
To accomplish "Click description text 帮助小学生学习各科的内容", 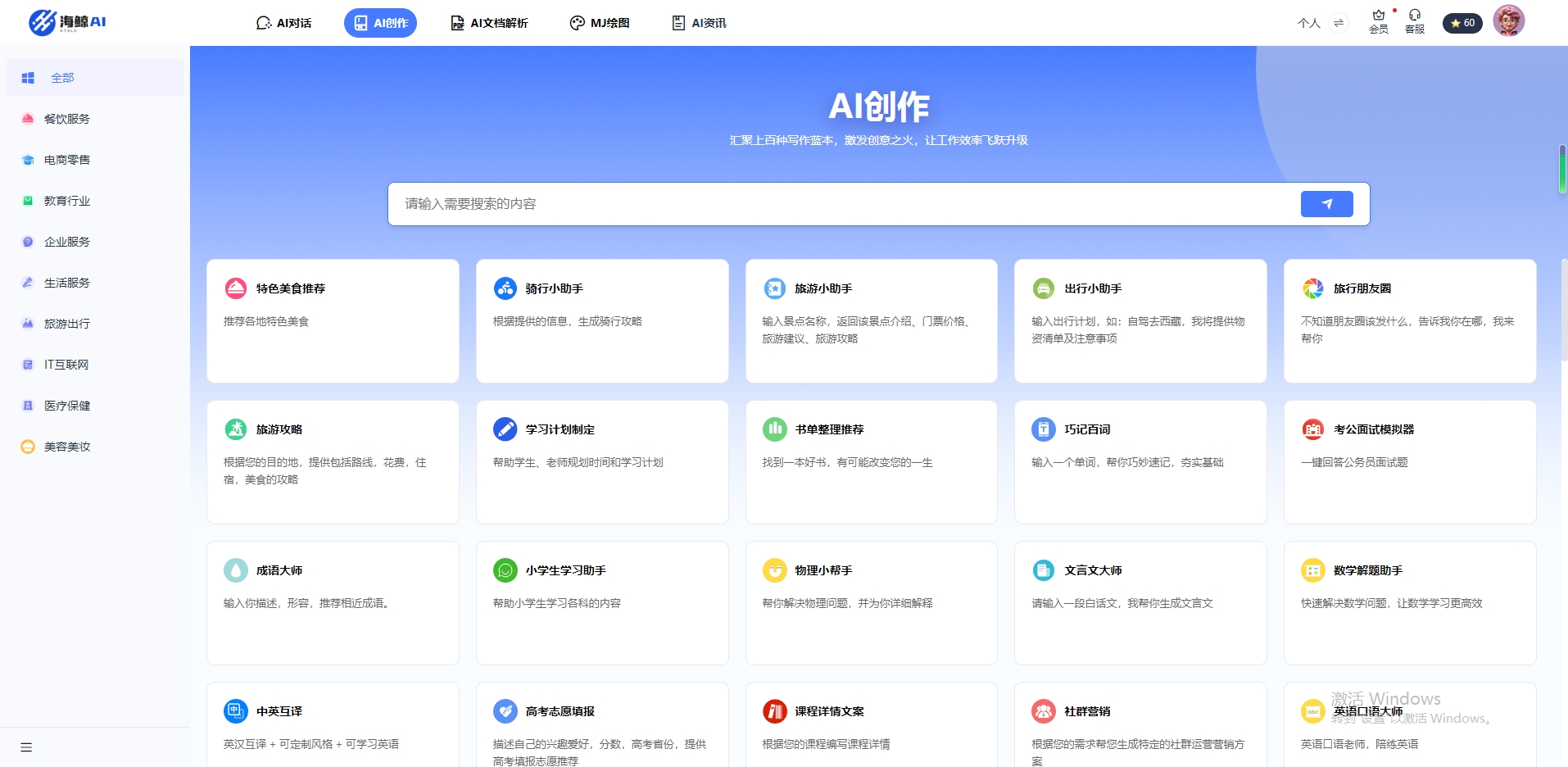I will pyautogui.click(x=557, y=603).
